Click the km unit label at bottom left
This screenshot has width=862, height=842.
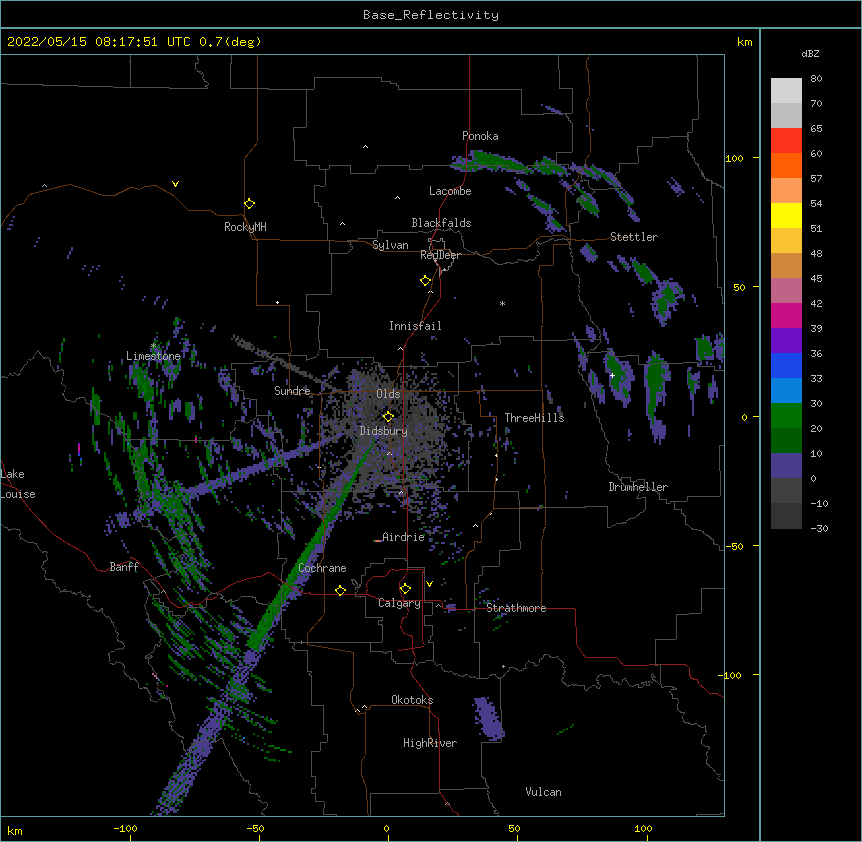[x=15, y=830]
